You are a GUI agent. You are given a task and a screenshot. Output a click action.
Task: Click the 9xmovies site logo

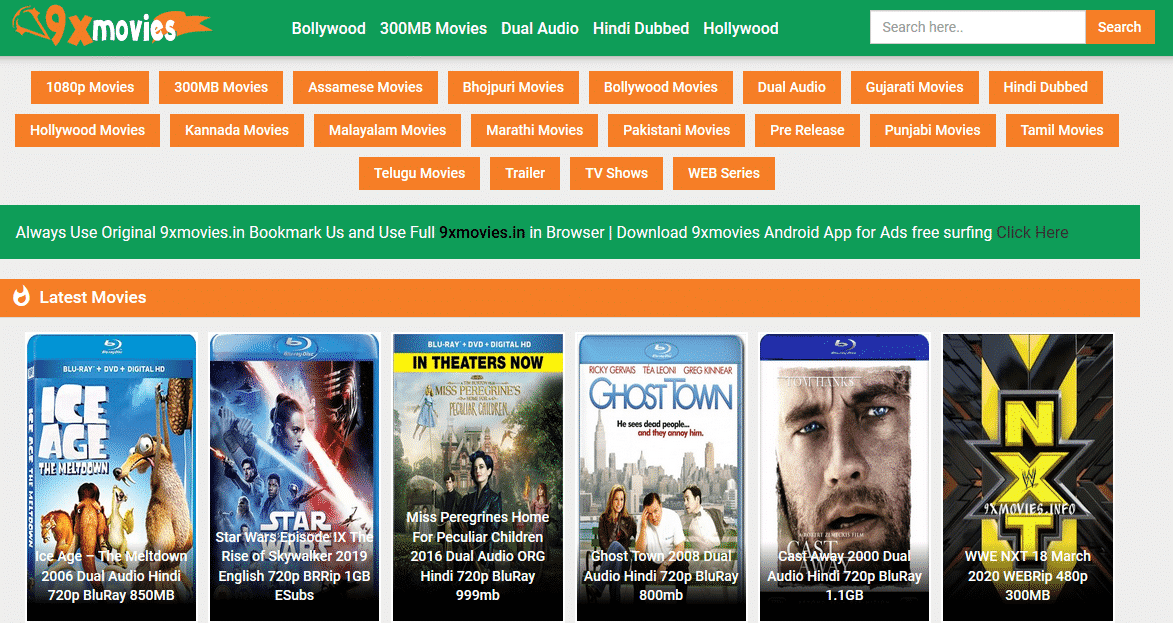112,26
